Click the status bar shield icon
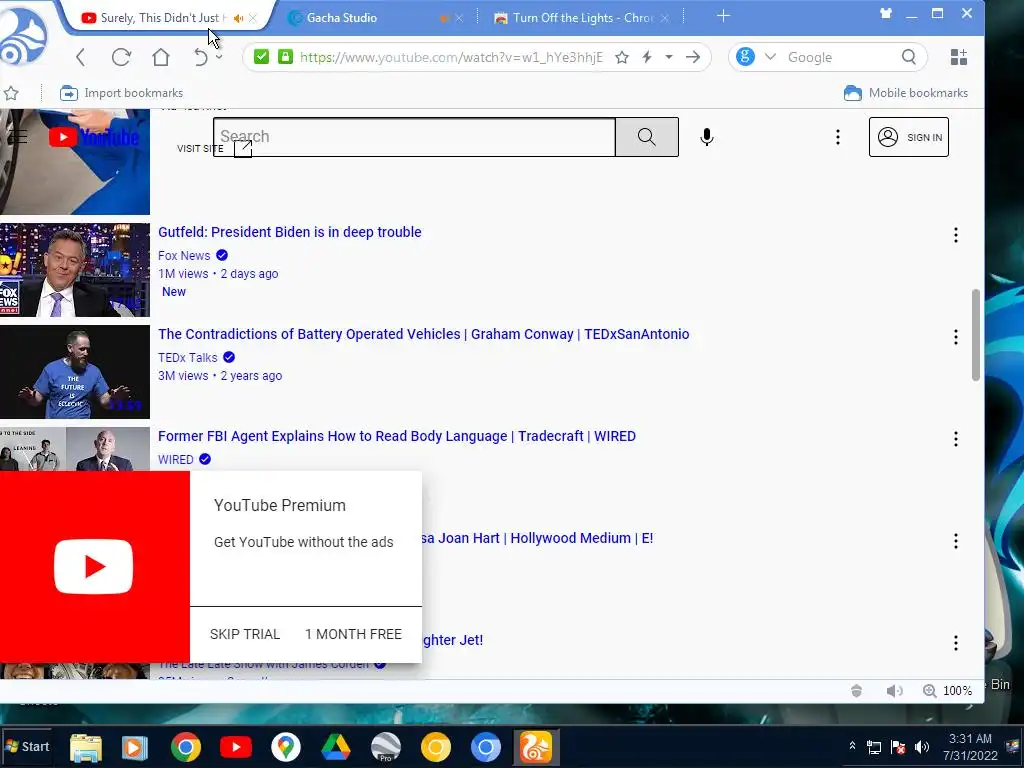The width and height of the screenshot is (1024, 768). pyautogui.click(x=856, y=691)
